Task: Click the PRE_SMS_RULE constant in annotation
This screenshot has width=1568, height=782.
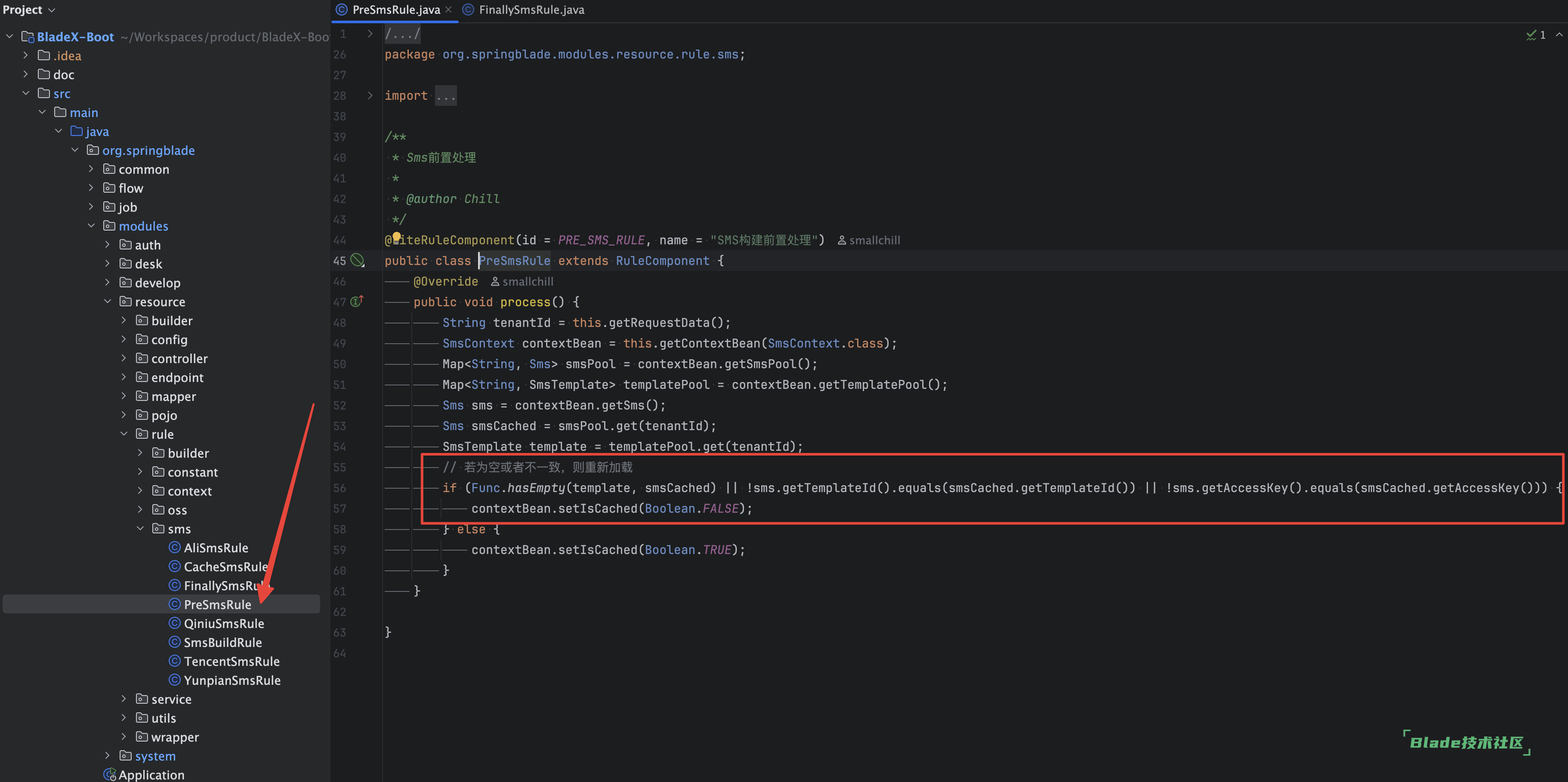Action: pos(602,240)
